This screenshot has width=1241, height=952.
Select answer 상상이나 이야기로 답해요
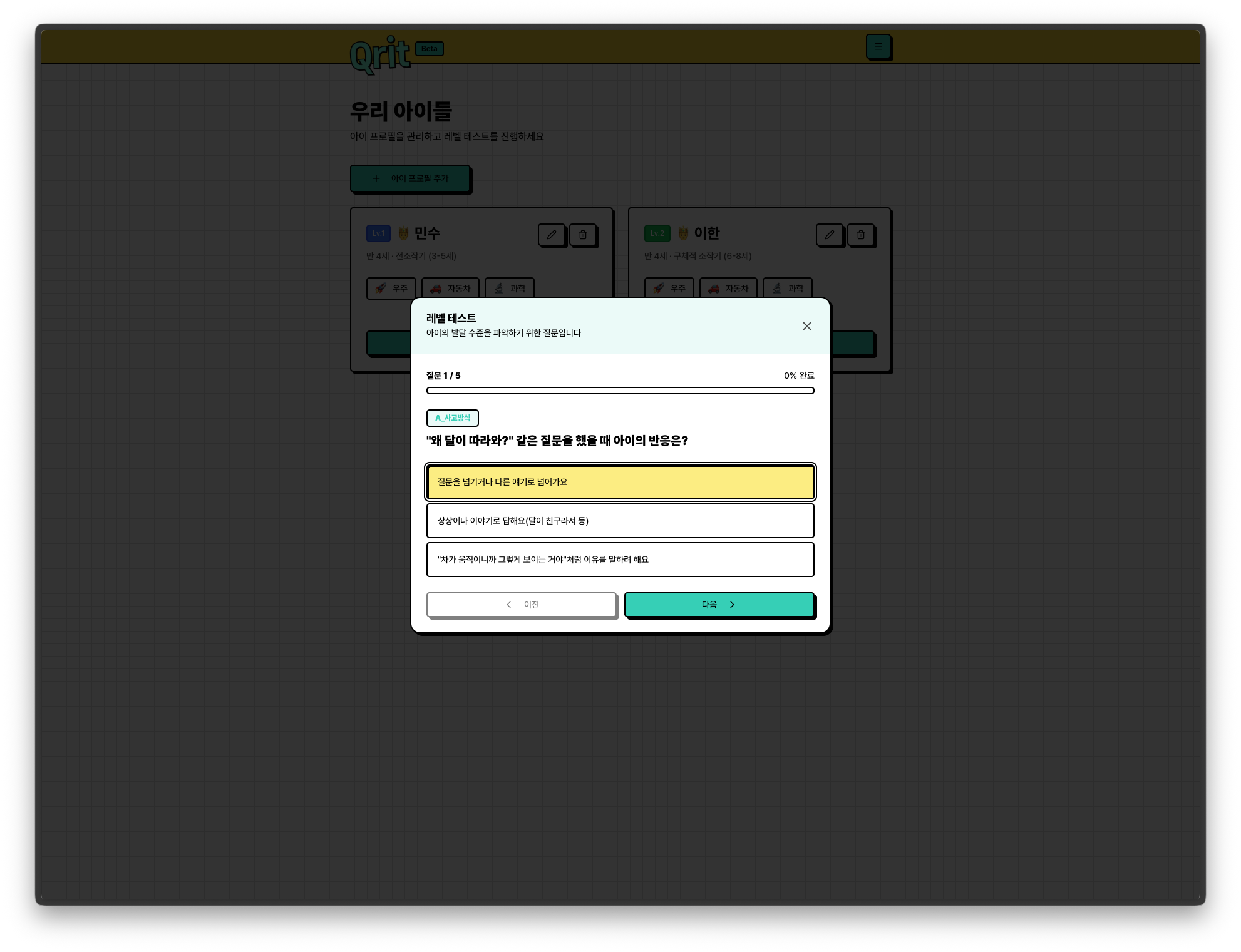(620, 521)
